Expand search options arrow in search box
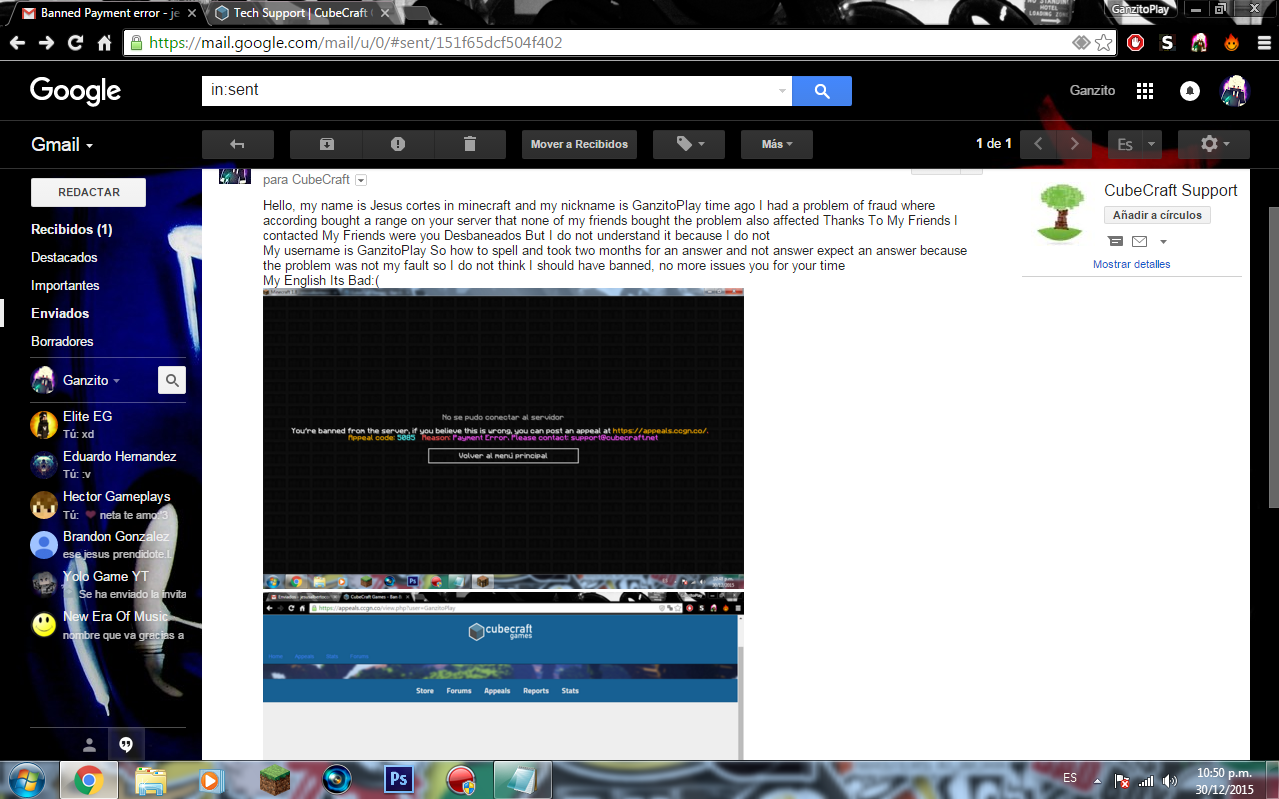Image resolution: width=1279 pixels, height=799 pixels. pos(782,91)
